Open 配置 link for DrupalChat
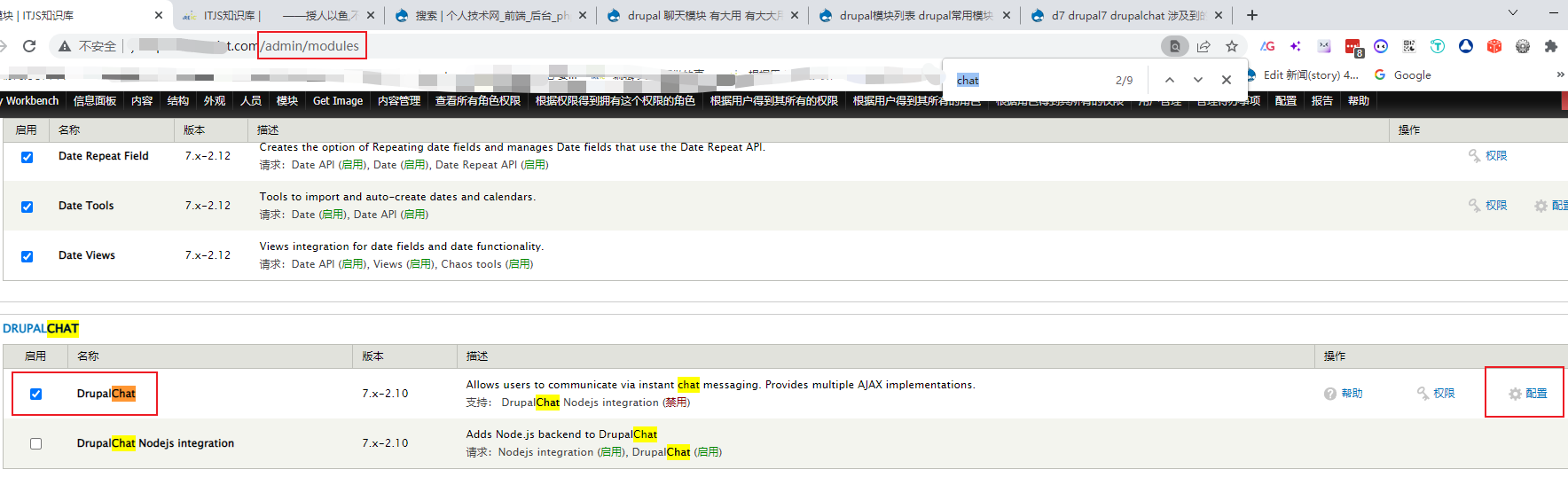 pos(1536,393)
